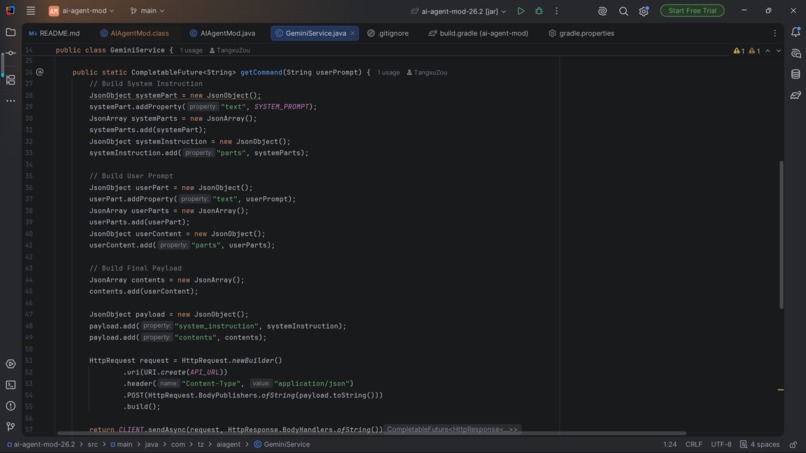This screenshot has height=453, width=806.
Task: Click the Start Free Trial button
Action: [x=692, y=11]
